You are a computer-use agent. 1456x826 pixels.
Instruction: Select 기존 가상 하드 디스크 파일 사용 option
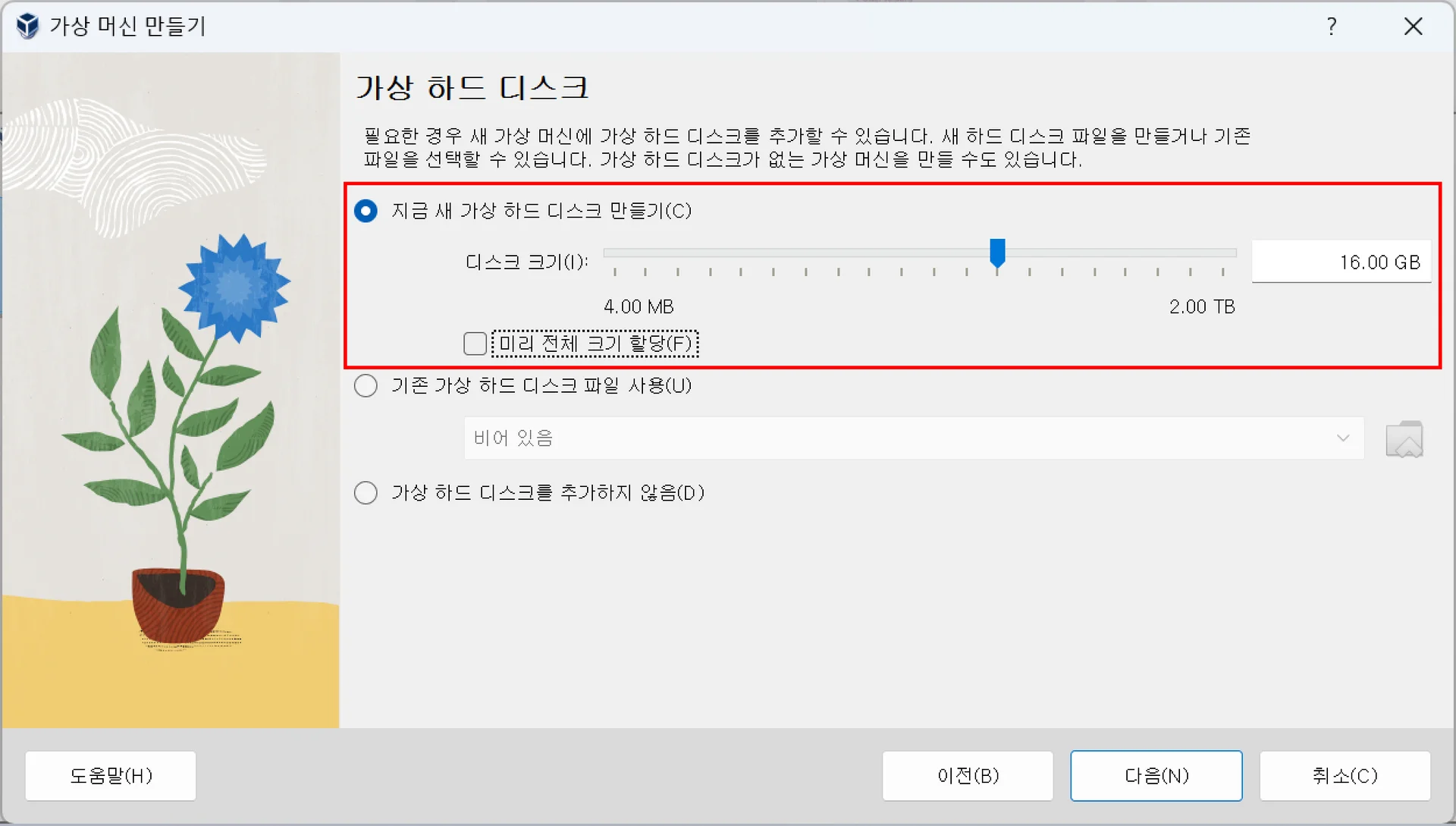[366, 386]
